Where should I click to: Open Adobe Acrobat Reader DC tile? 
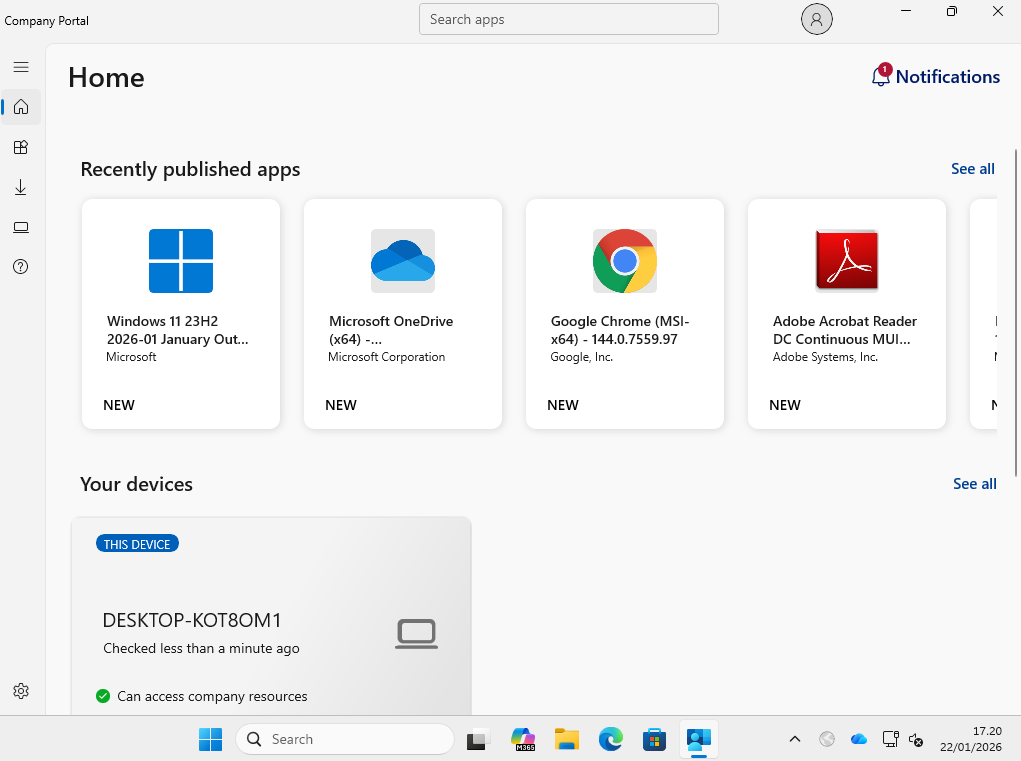click(x=847, y=313)
